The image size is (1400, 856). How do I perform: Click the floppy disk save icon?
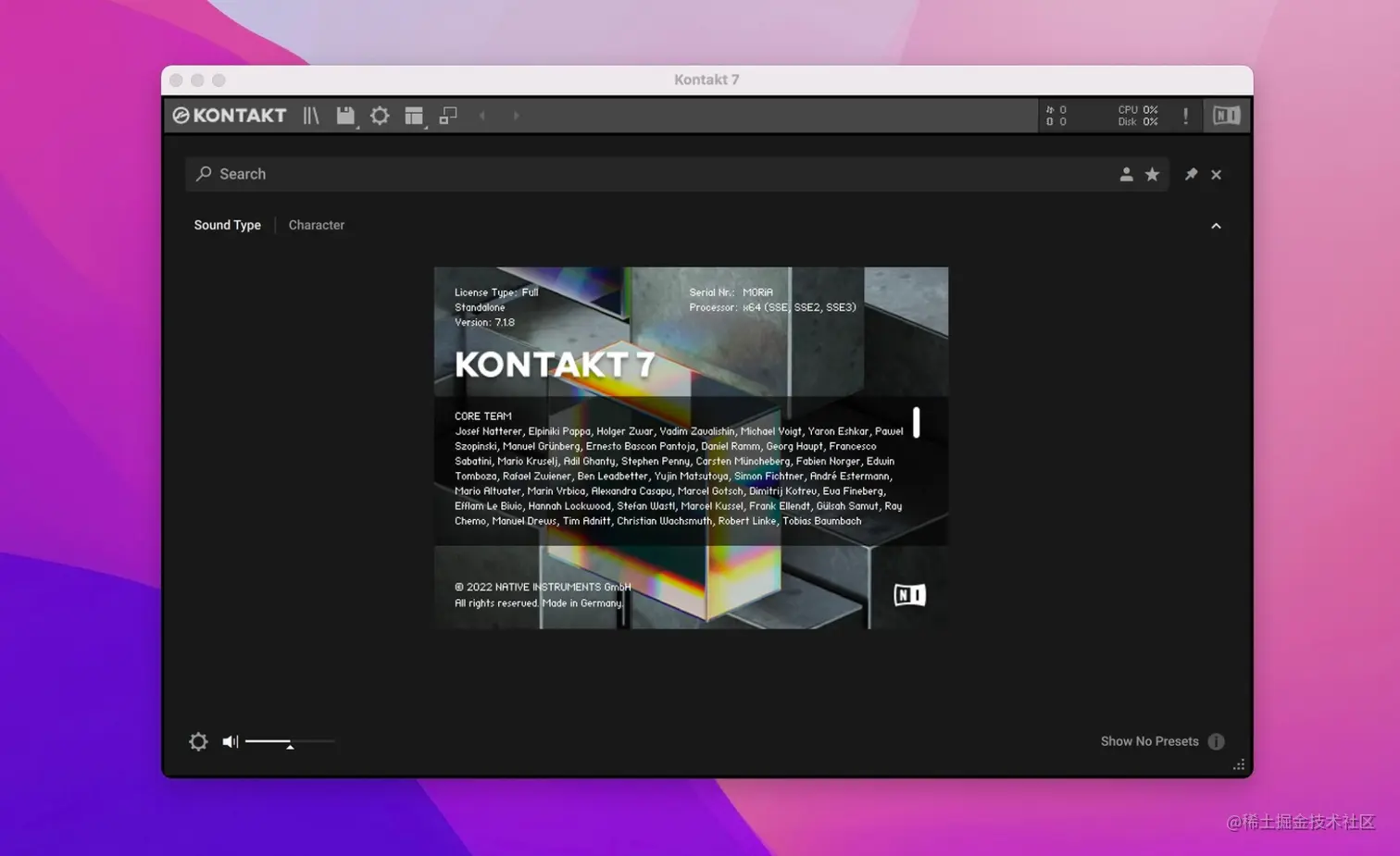click(x=345, y=116)
